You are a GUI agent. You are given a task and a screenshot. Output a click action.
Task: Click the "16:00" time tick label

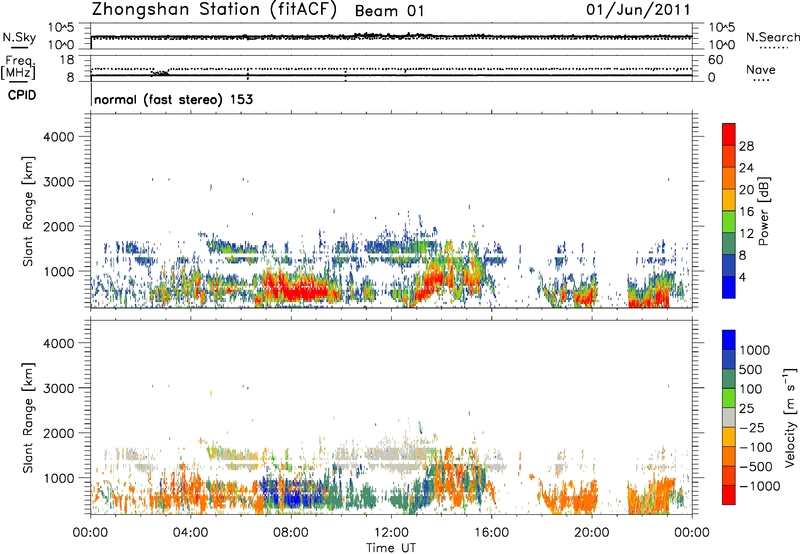[491, 533]
